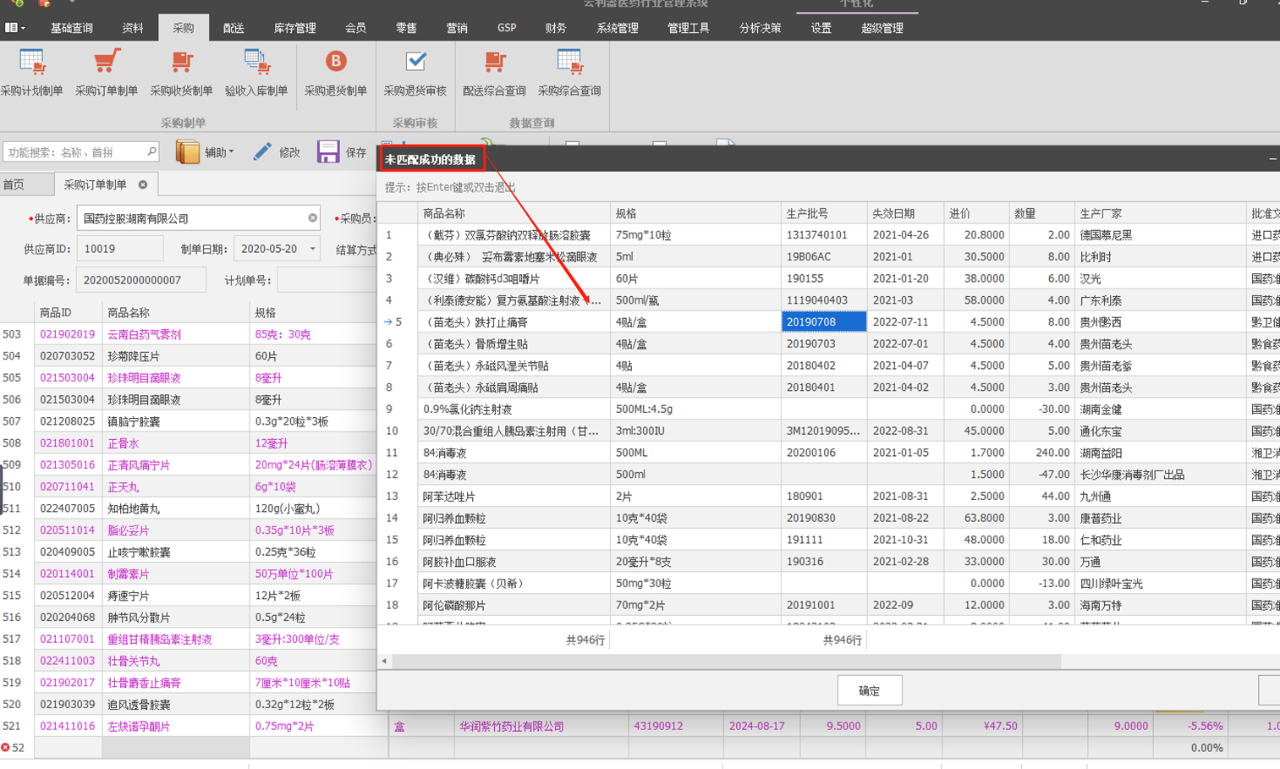This screenshot has height=769, width=1280.
Task: Click the 保存 floppy disk icon
Action: point(328,152)
